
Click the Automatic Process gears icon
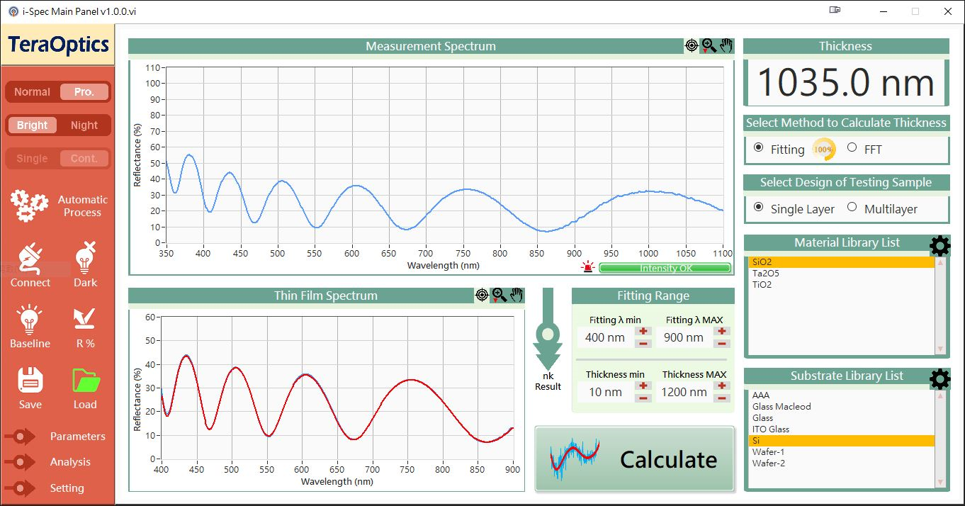click(x=30, y=205)
